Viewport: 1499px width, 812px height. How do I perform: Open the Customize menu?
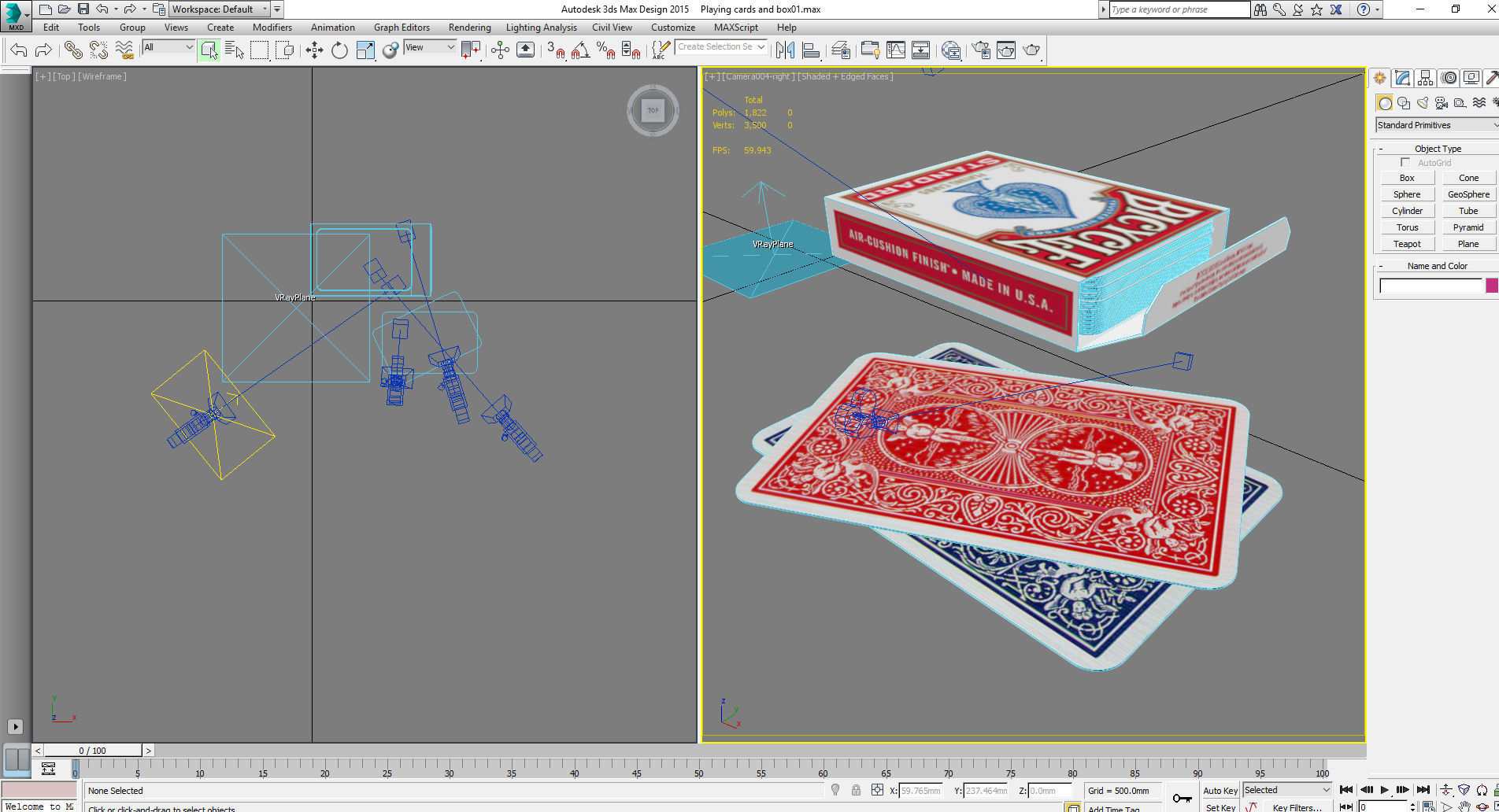[x=672, y=28]
